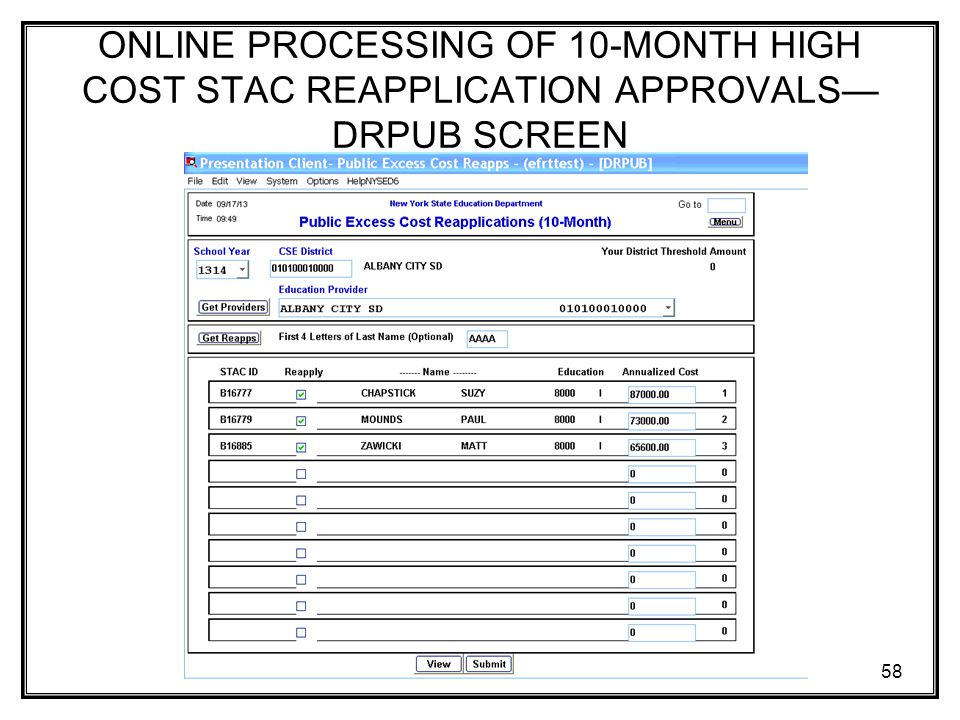Open the HelpNYSED6 menu
Image resolution: width=960 pixels, height=720 pixels.
pos(373,181)
